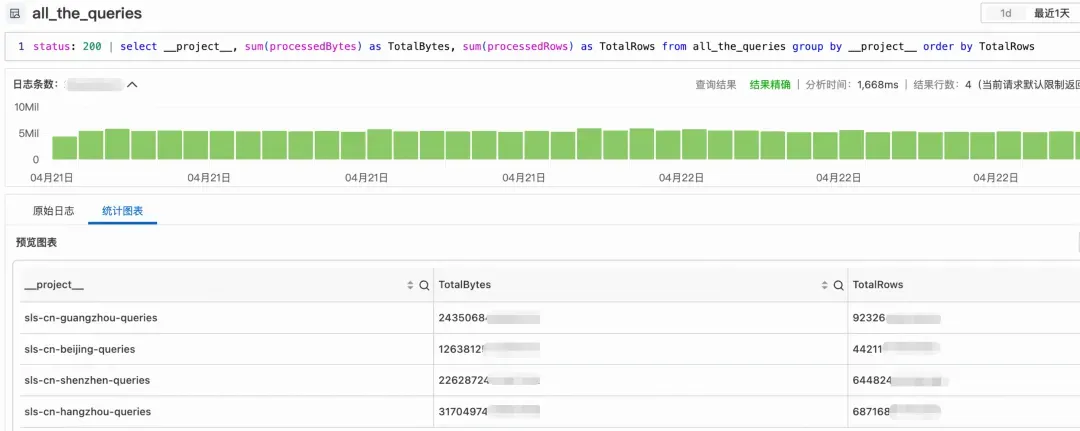
Task: Click the logstore icon beside all_the_queries
Action: pyautogui.click(x=14, y=13)
